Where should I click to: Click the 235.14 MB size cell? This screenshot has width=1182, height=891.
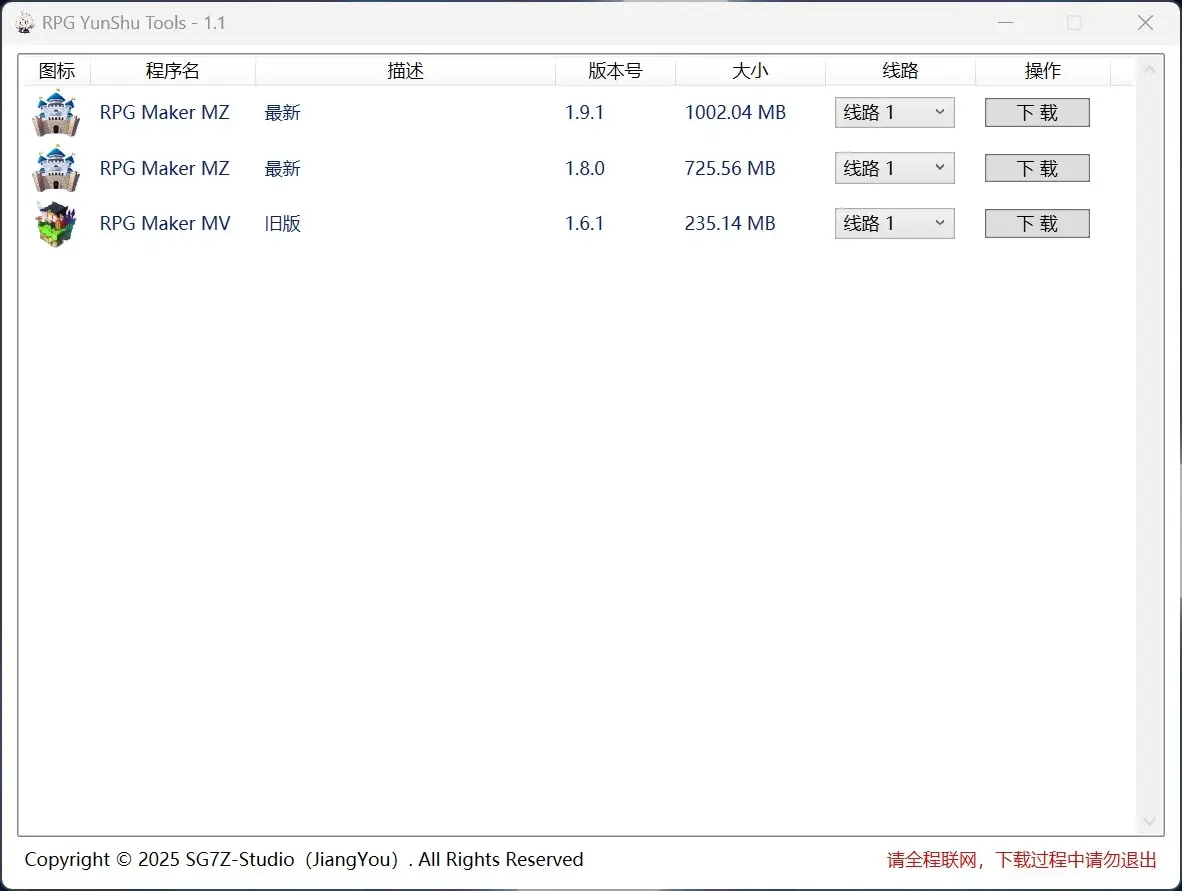pos(730,223)
